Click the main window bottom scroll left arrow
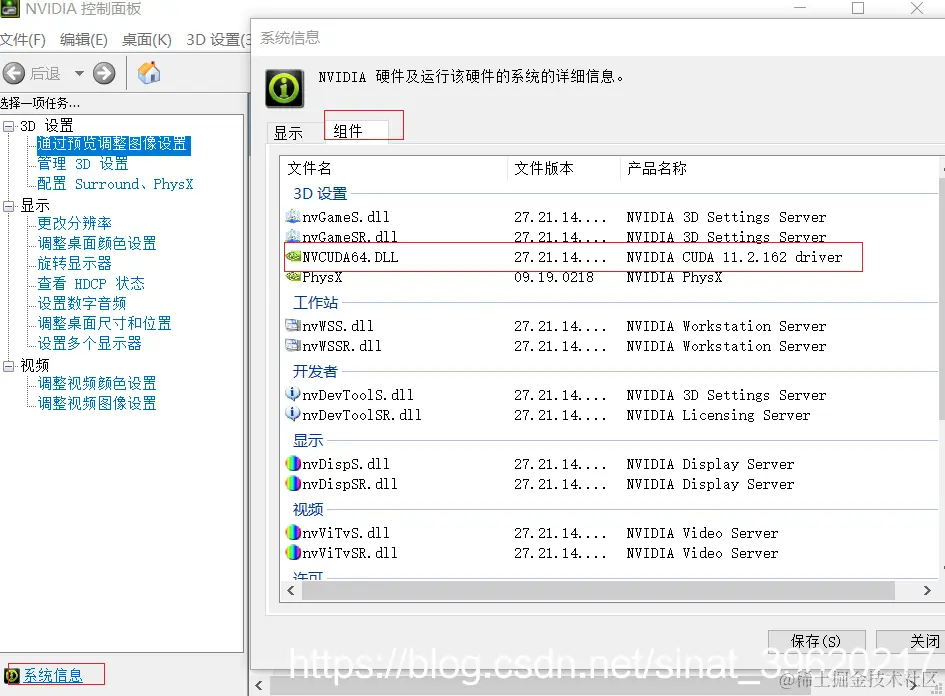 (259, 685)
